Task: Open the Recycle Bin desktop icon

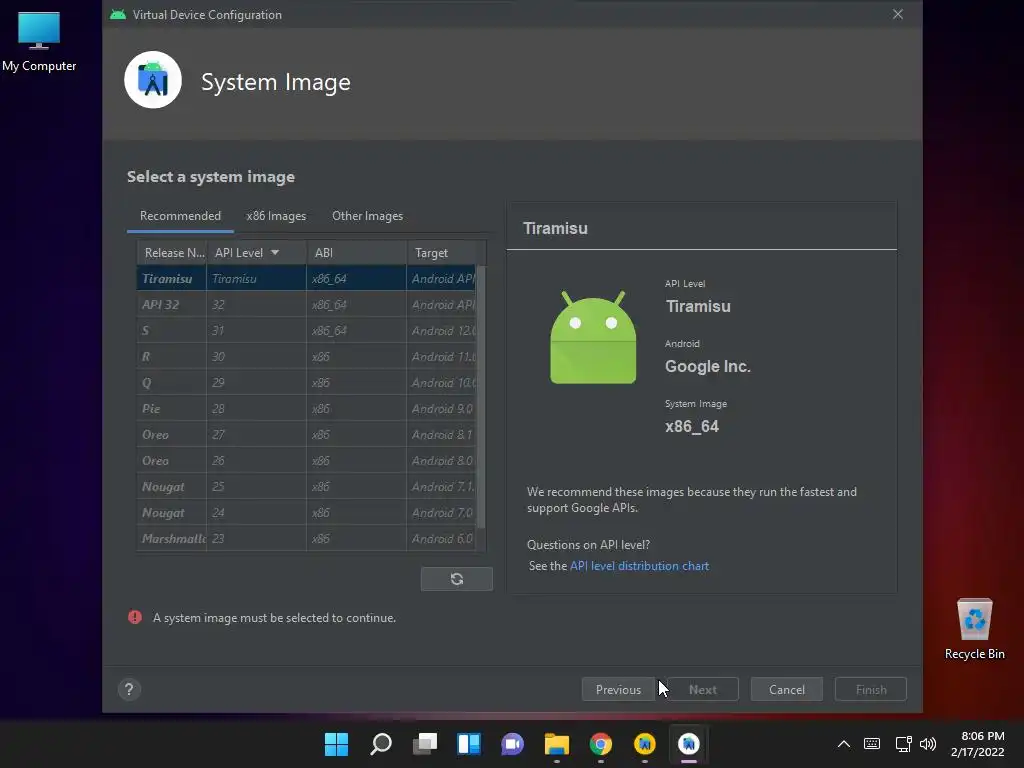Action: coord(974,629)
